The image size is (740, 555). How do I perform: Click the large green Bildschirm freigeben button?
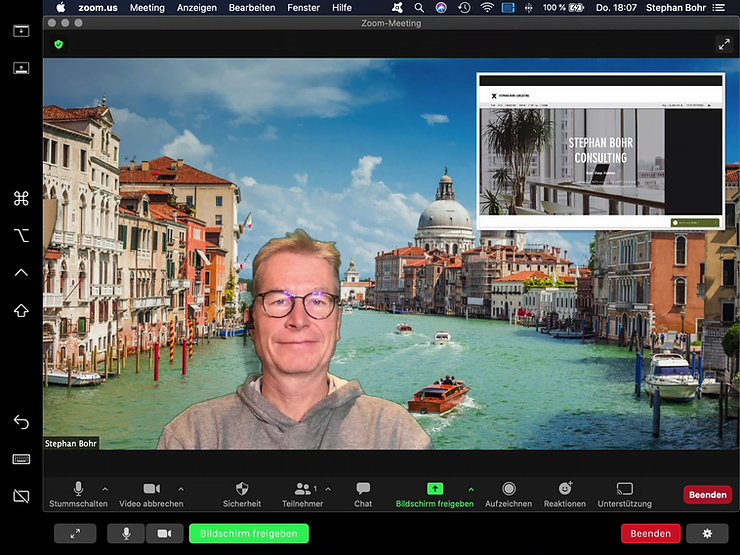click(x=248, y=534)
